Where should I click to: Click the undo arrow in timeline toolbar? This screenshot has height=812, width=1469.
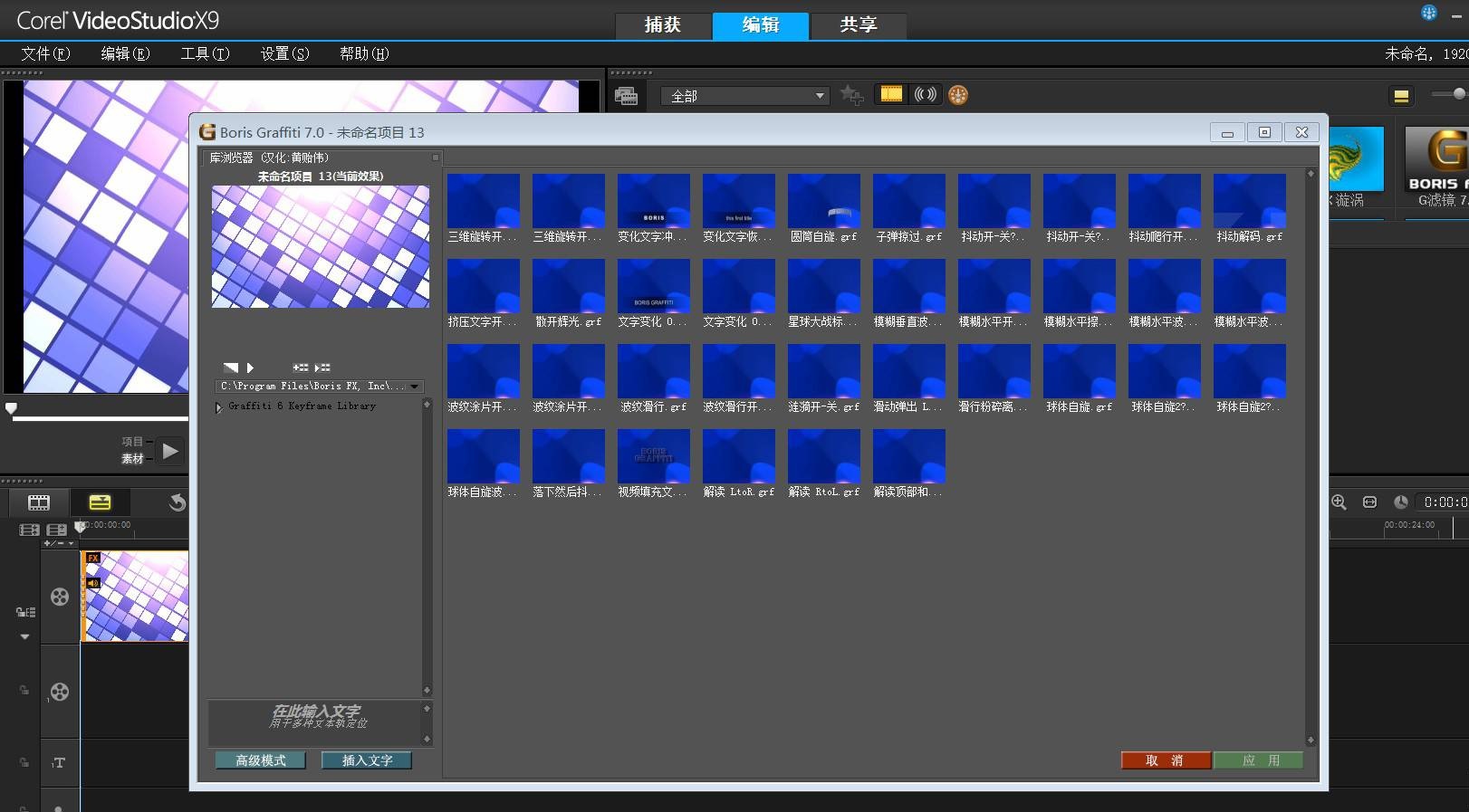coord(178,502)
